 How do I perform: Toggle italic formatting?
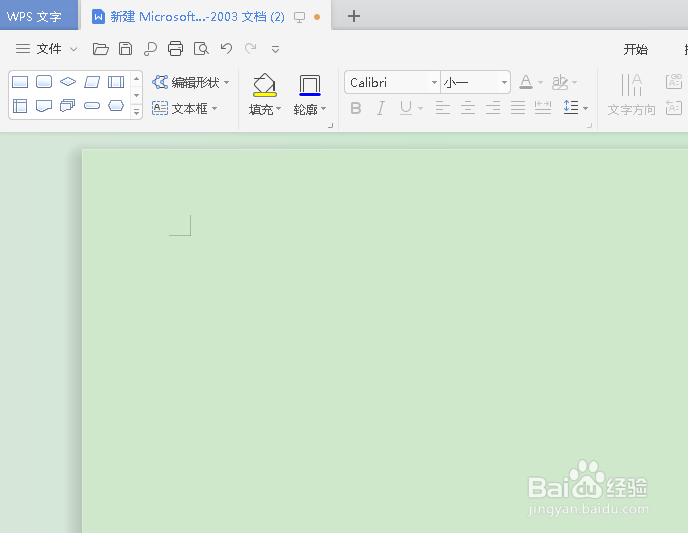pyautogui.click(x=381, y=108)
